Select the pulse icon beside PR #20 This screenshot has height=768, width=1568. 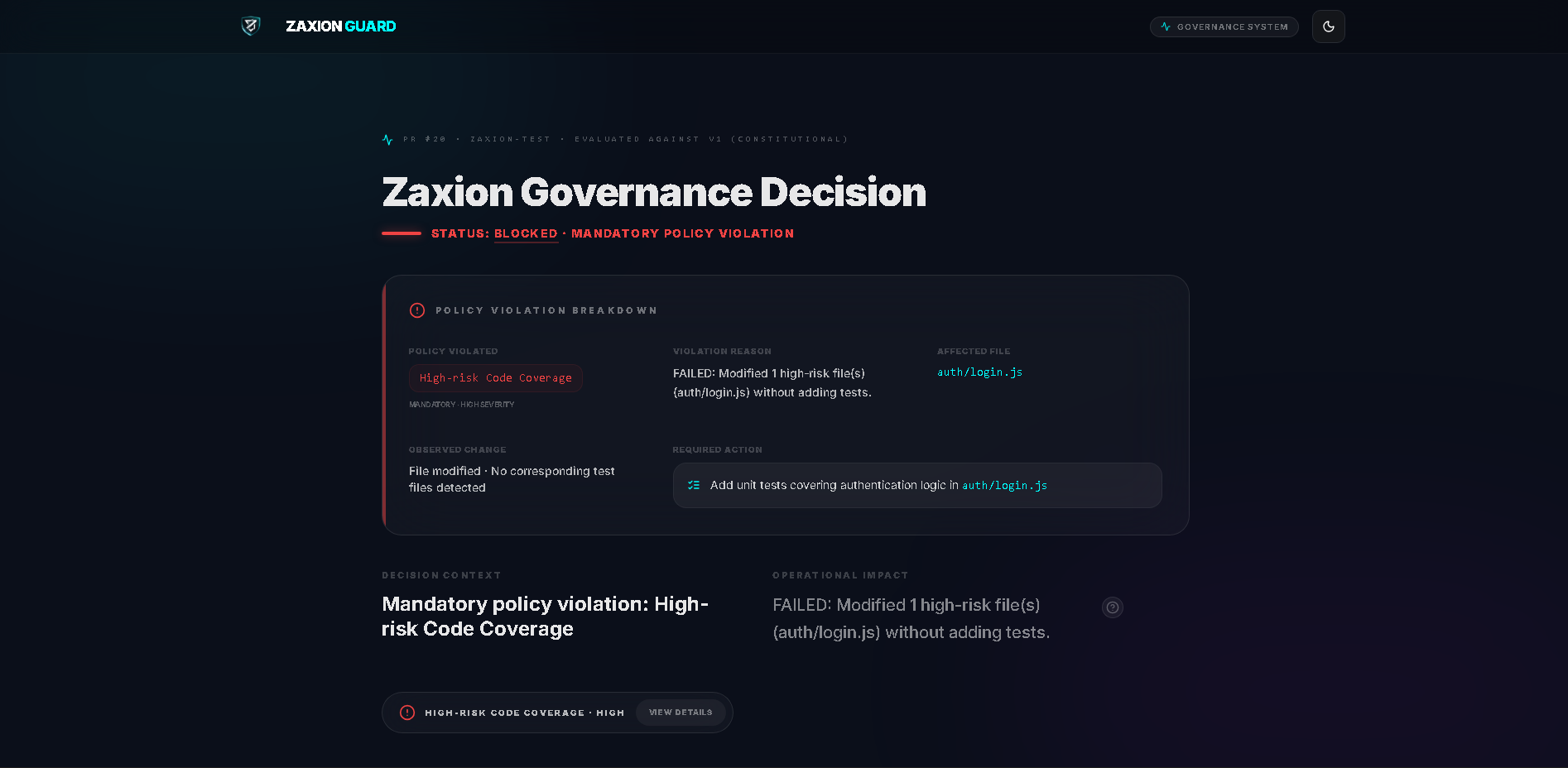(387, 139)
